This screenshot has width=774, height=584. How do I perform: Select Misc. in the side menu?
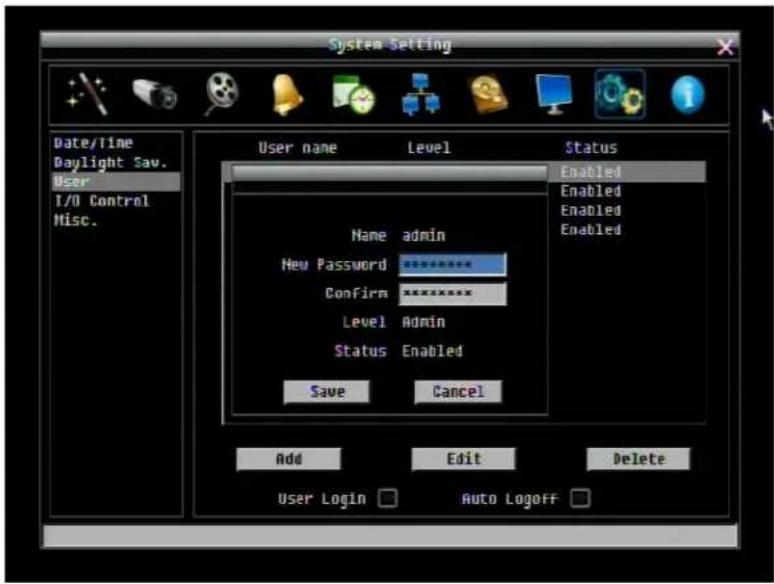(x=76, y=220)
